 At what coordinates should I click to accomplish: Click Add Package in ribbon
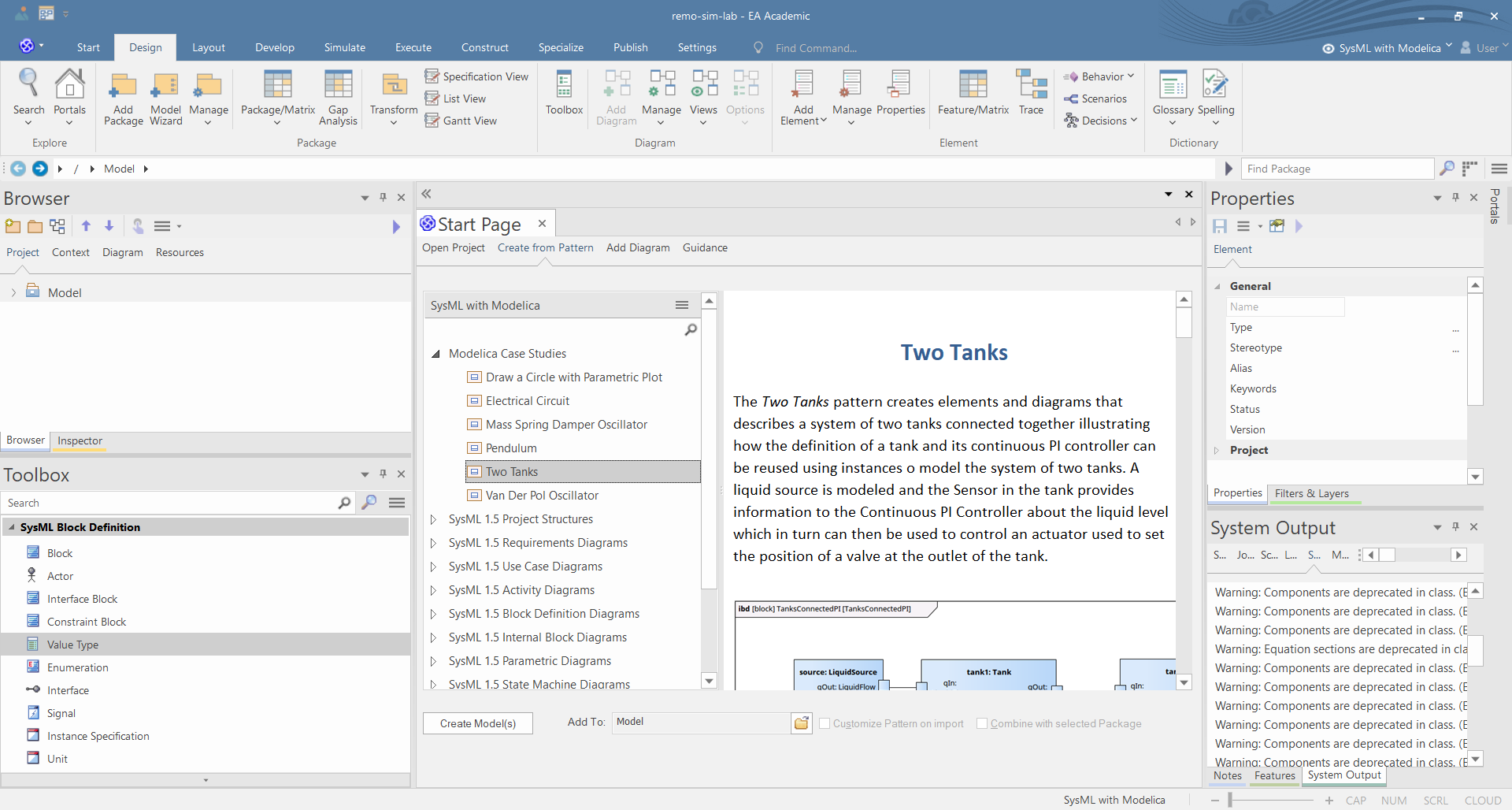click(x=124, y=98)
